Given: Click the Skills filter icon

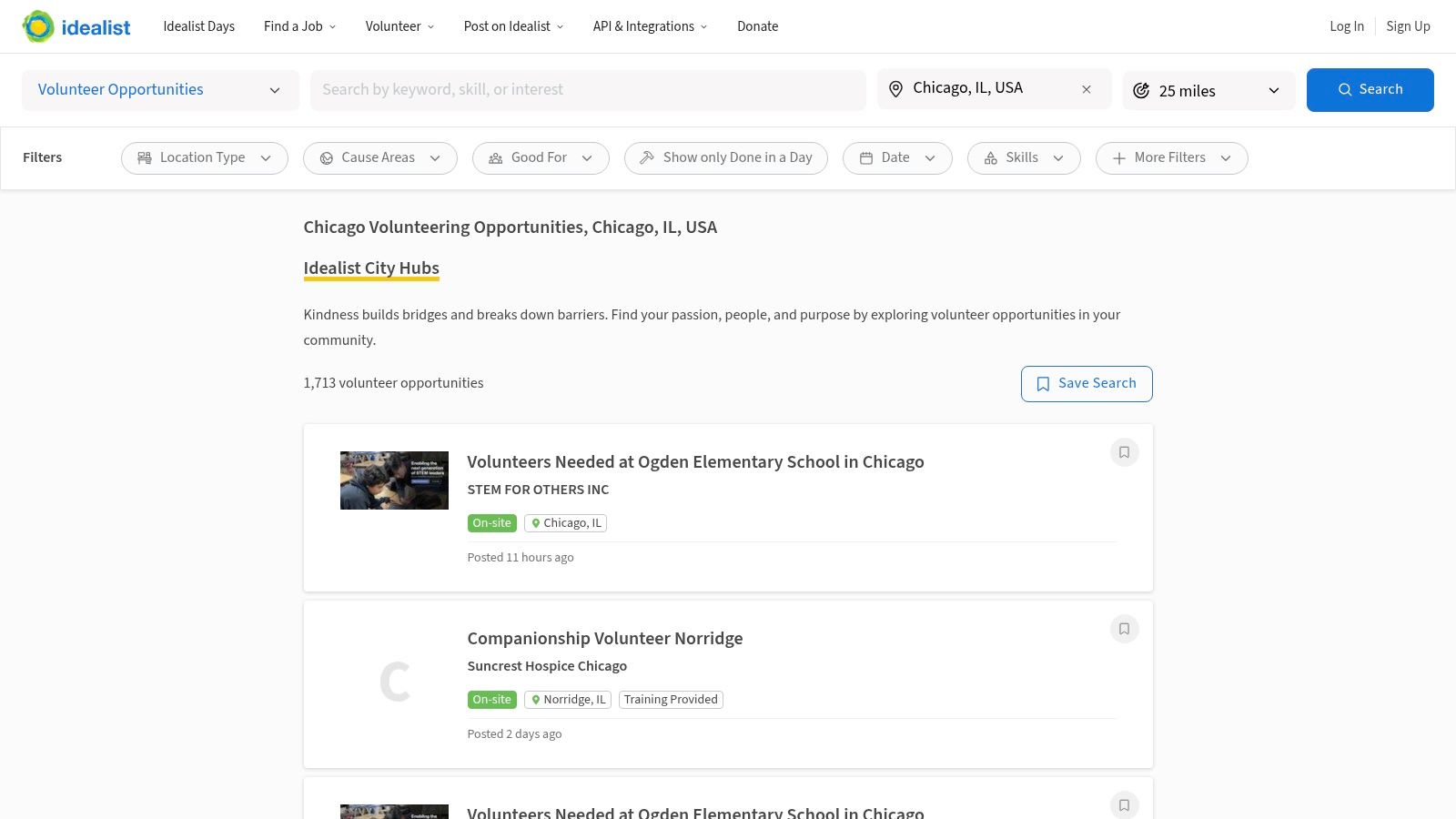Looking at the screenshot, I should (991, 158).
